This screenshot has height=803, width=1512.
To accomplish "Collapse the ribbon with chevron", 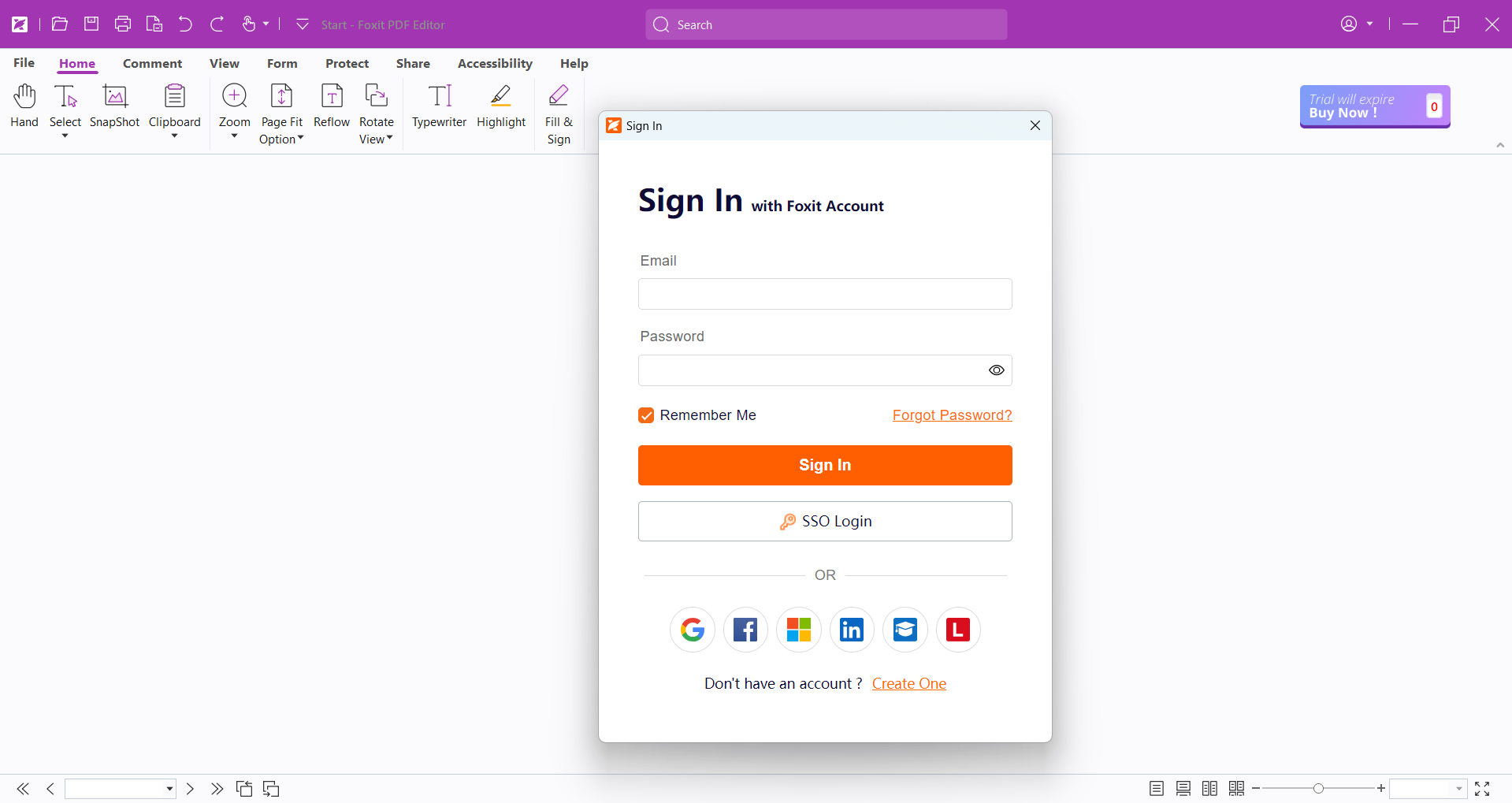I will click(x=1500, y=145).
